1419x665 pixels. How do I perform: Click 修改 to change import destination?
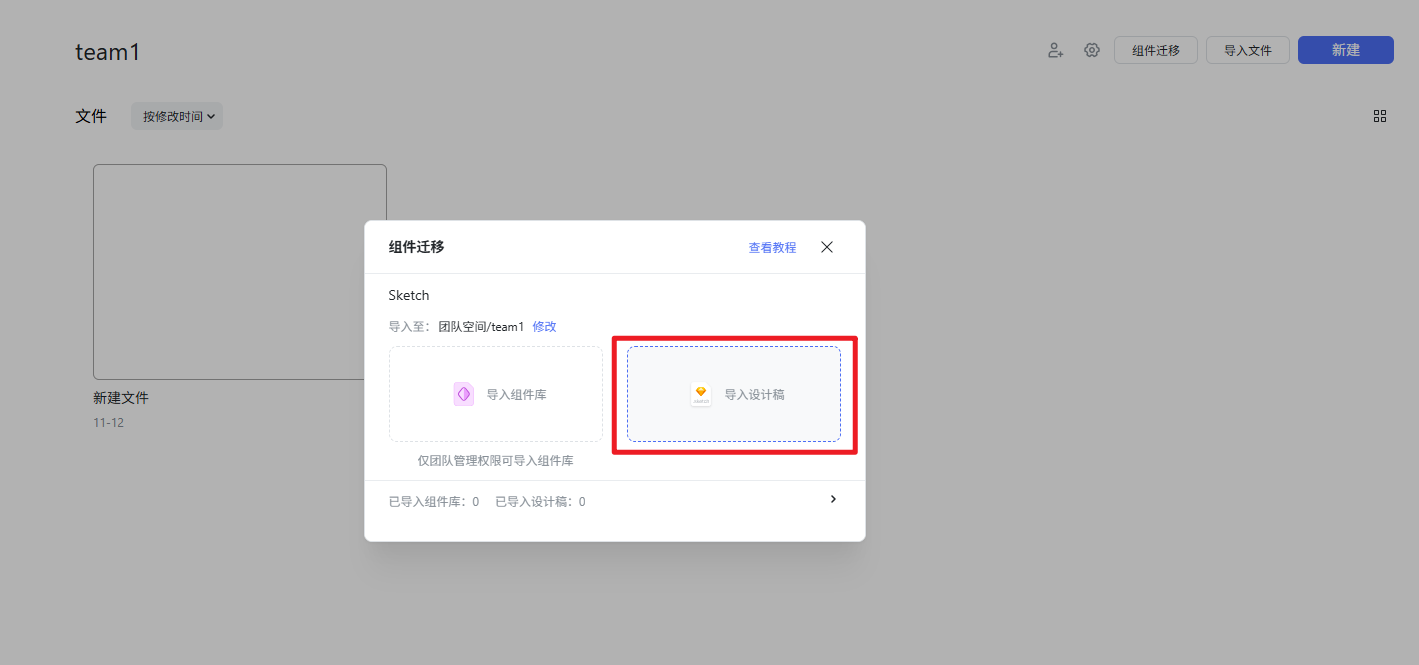coord(544,326)
